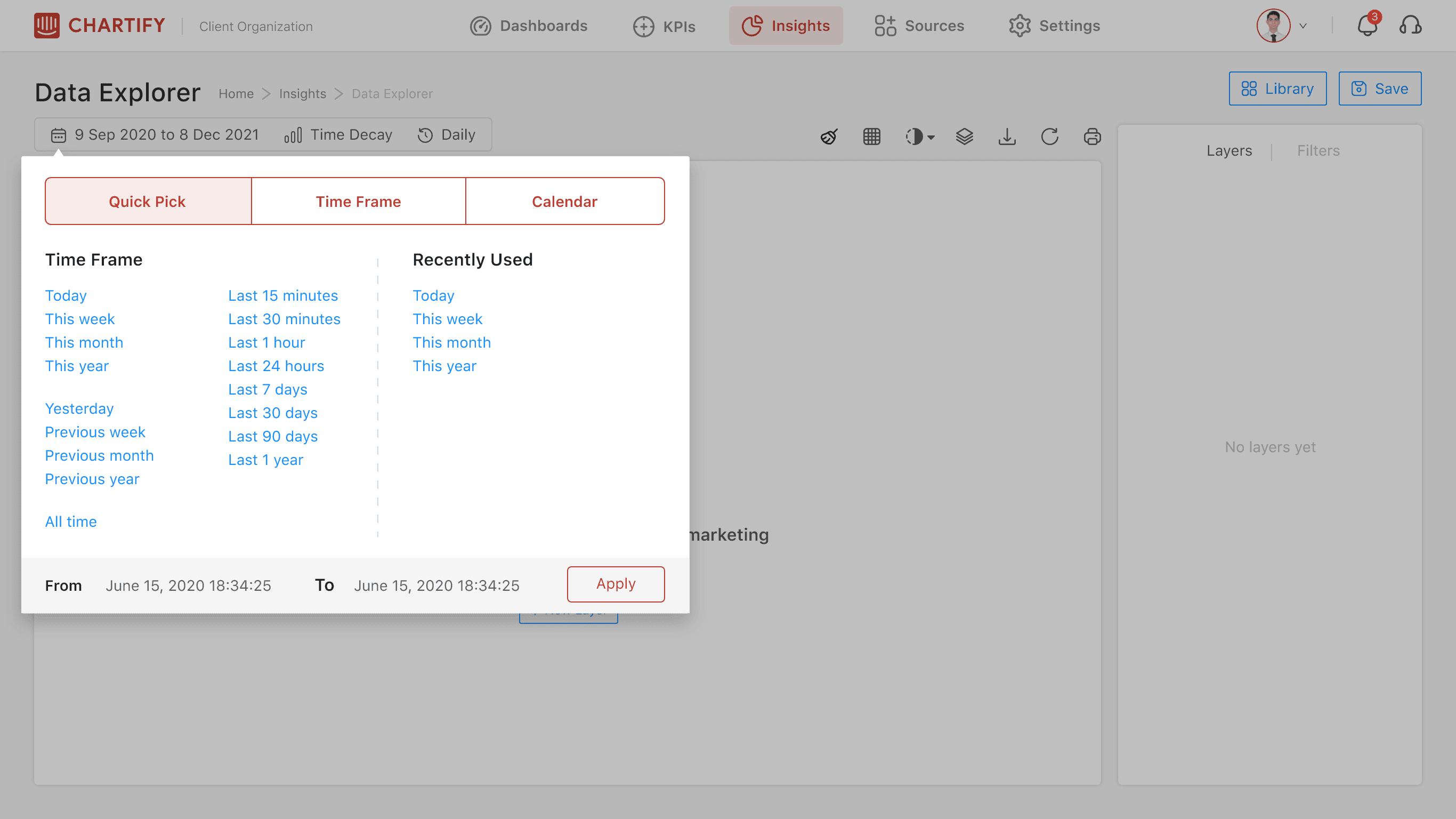The image size is (1456, 819).
Task: Click the notifications bell icon
Action: 1368,26
